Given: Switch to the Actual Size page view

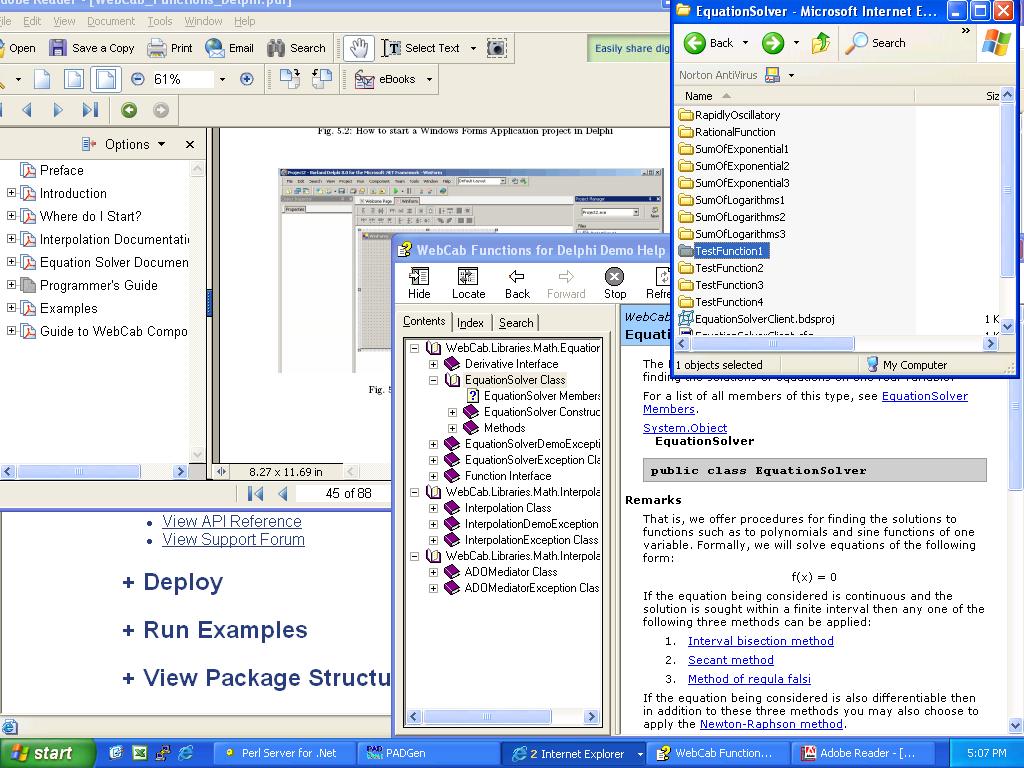Looking at the screenshot, I should coord(42,79).
